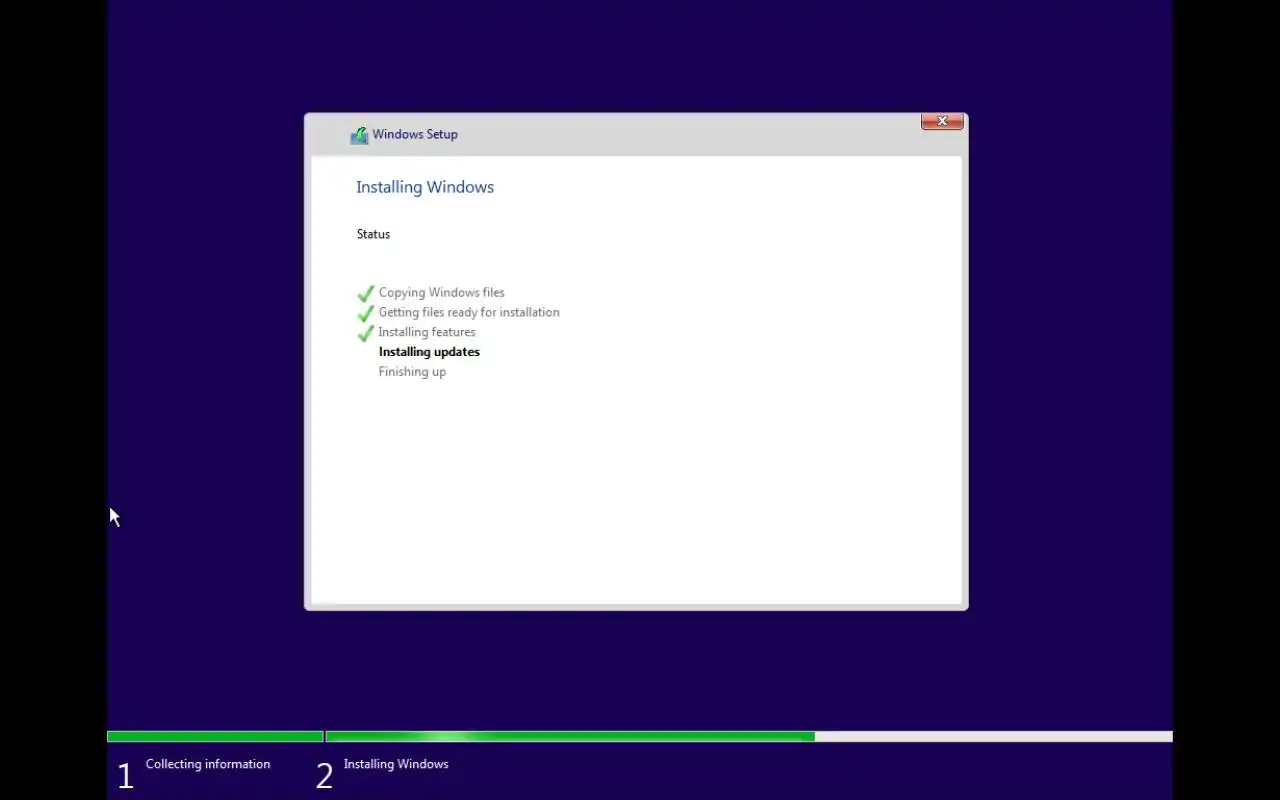Click the checkmark beside Installing features
Screen dimensions: 1280x800
[x=366, y=333]
